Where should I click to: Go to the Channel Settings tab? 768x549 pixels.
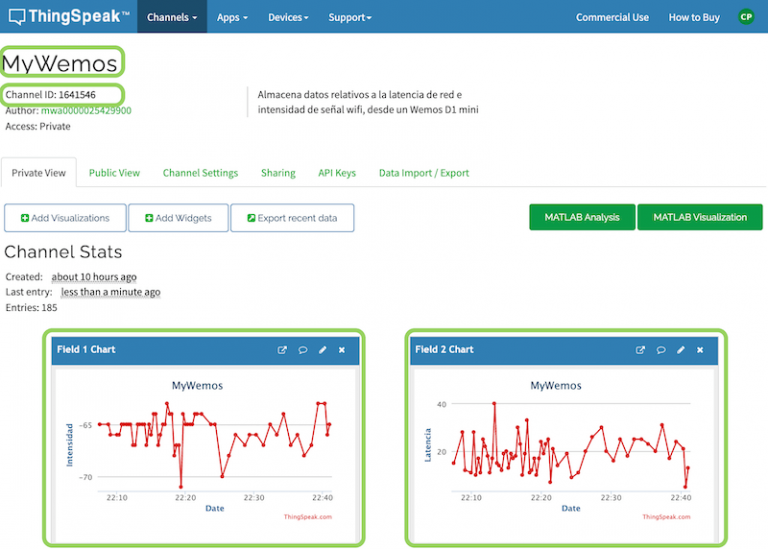click(200, 173)
